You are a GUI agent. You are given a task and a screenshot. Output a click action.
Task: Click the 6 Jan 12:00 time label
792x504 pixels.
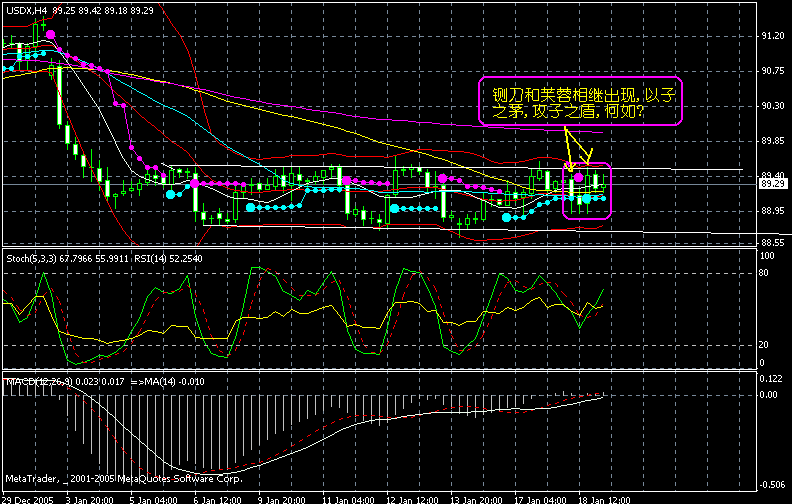click(x=217, y=500)
